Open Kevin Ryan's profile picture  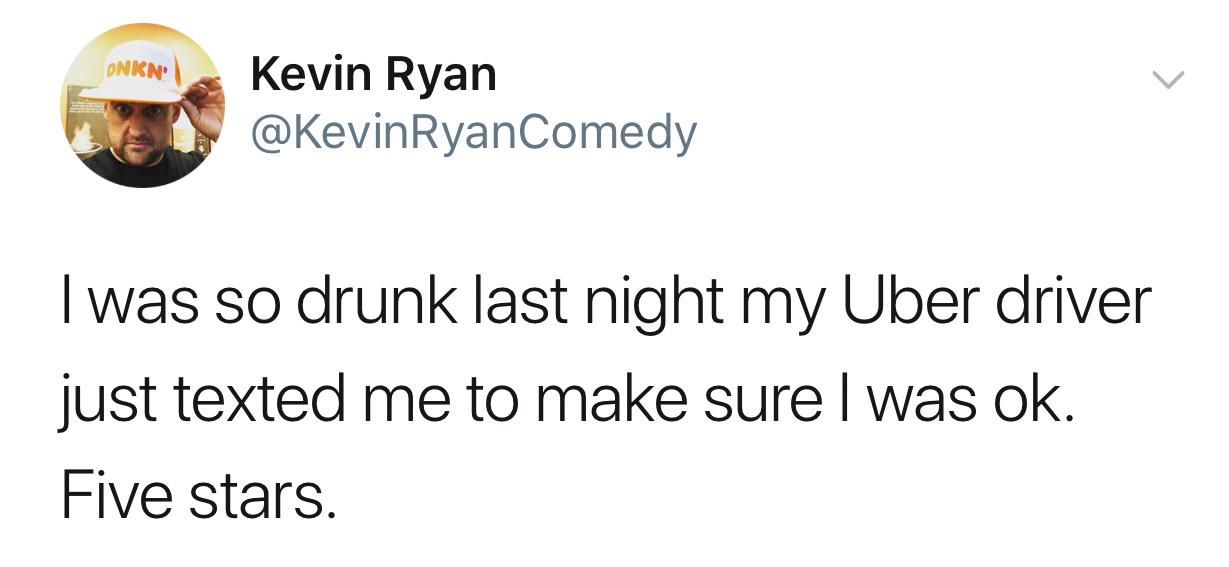click(x=143, y=106)
